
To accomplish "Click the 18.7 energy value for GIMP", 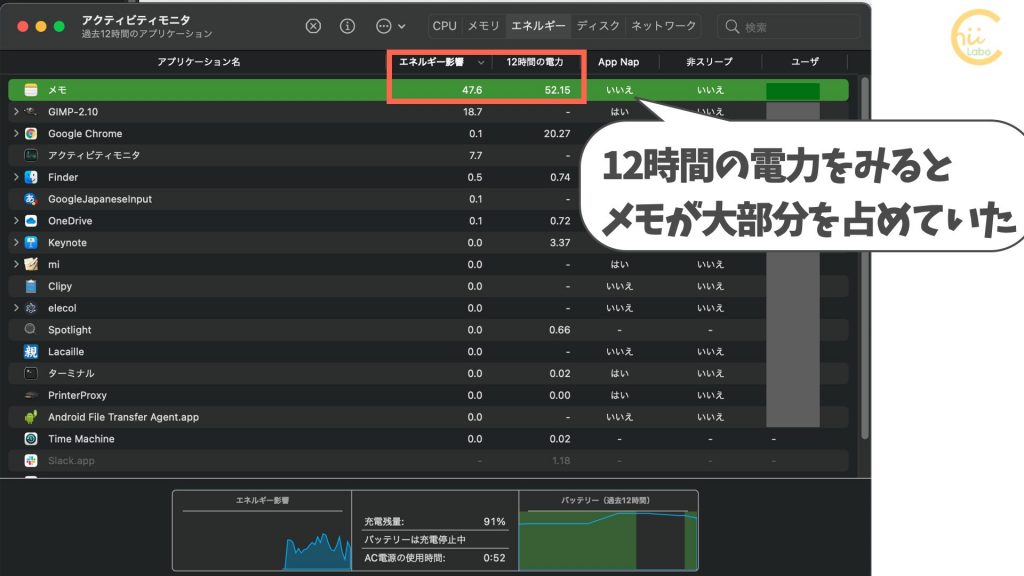I will [x=473, y=112].
